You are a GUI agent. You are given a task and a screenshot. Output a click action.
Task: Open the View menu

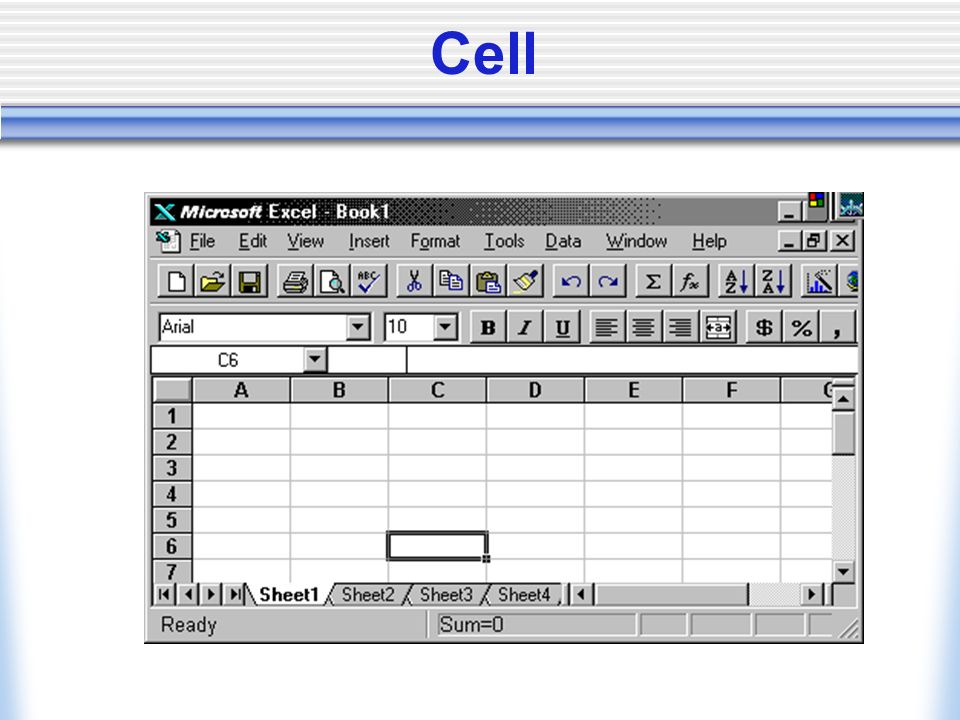[x=306, y=241]
